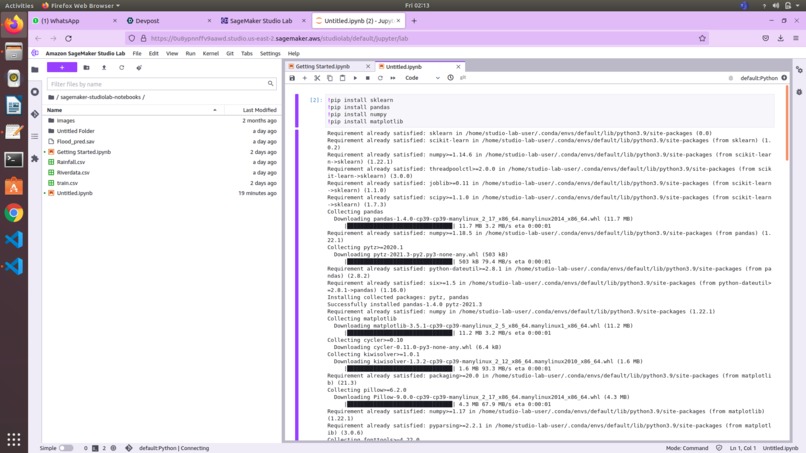Collapse the pip install cell via blue bar
This screenshot has height=453, width=806.
(297, 111)
